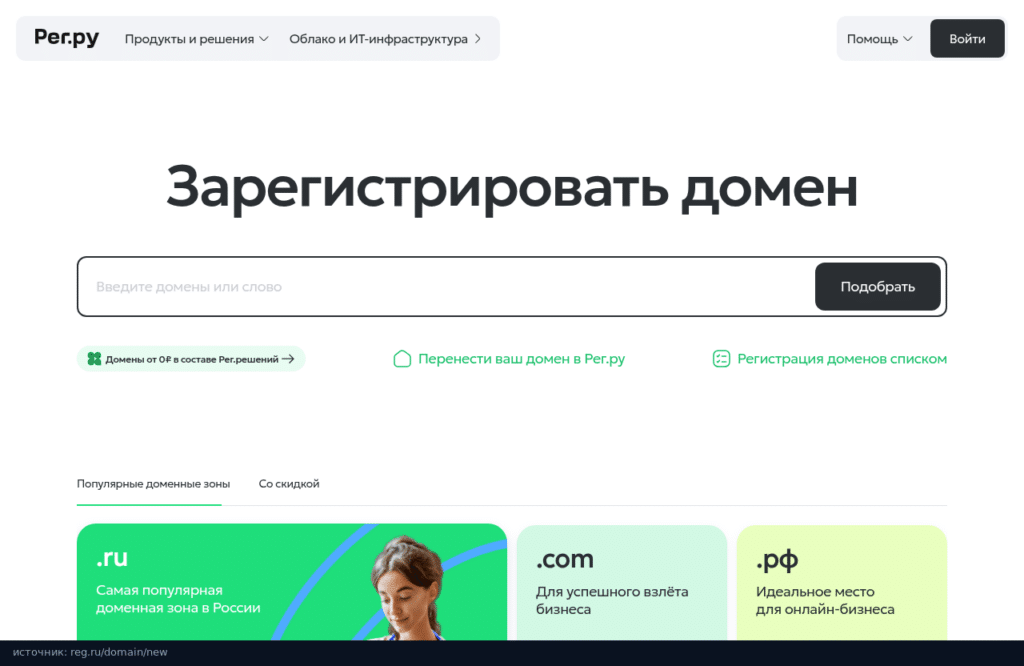This screenshot has width=1024, height=666.
Task: Click house icon beside domain transfer link
Action: coord(402,358)
